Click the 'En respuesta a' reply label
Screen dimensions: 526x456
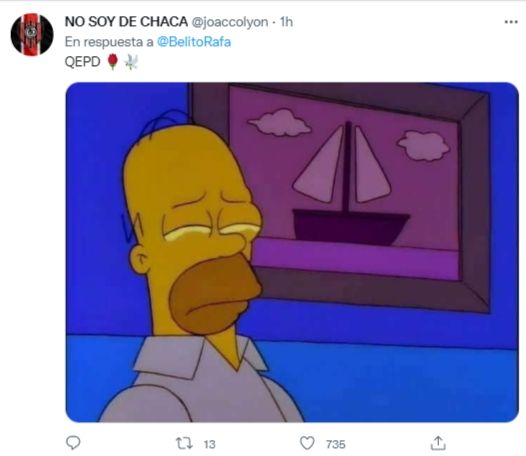pyautogui.click(x=109, y=42)
